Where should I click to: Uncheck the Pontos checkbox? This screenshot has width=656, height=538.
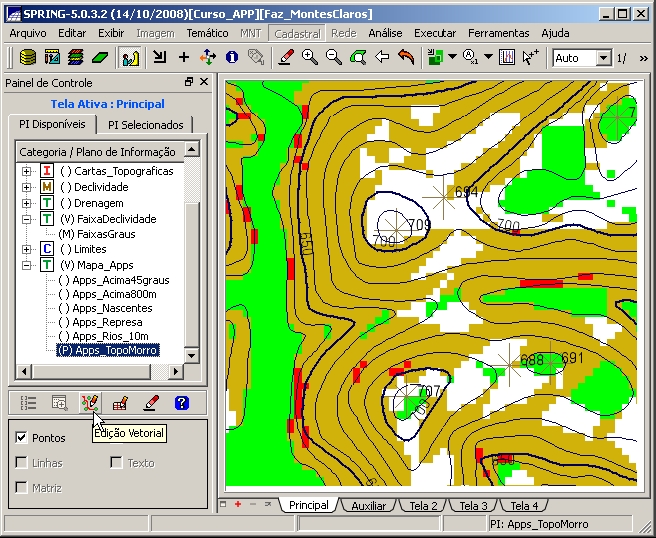(x=22, y=438)
